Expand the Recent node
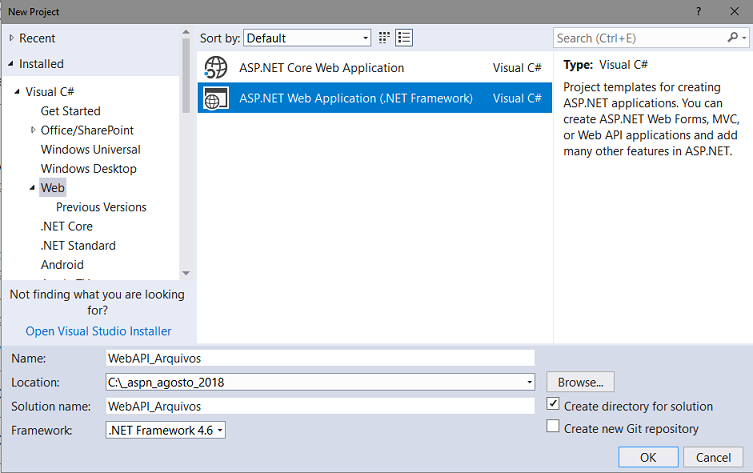 pyautogui.click(x=12, y=38)
